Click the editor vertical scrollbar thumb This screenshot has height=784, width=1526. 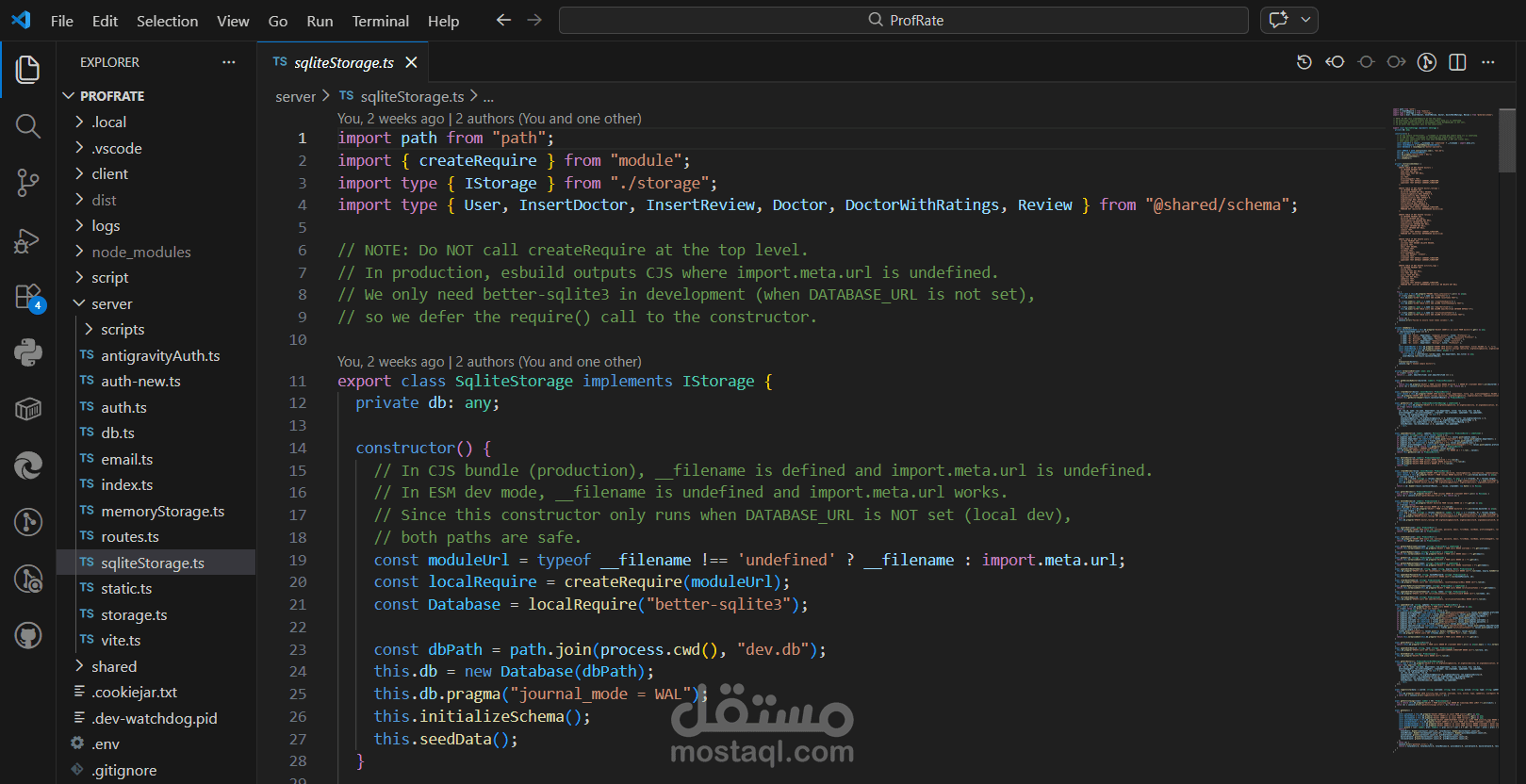(x=1507, y=140)
